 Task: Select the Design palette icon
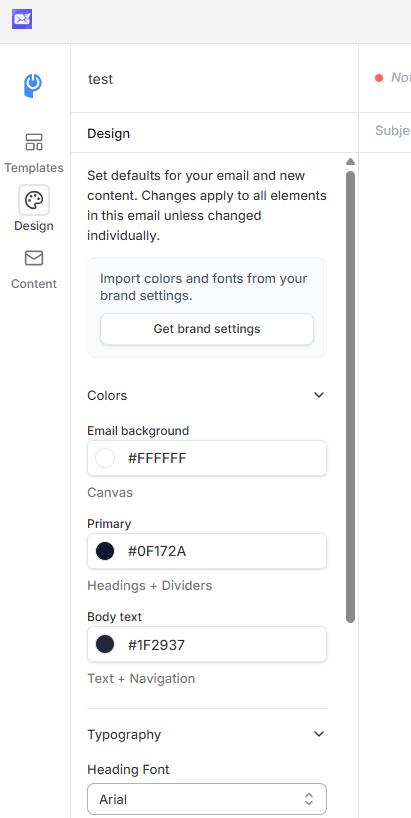[x=34, y=200]
